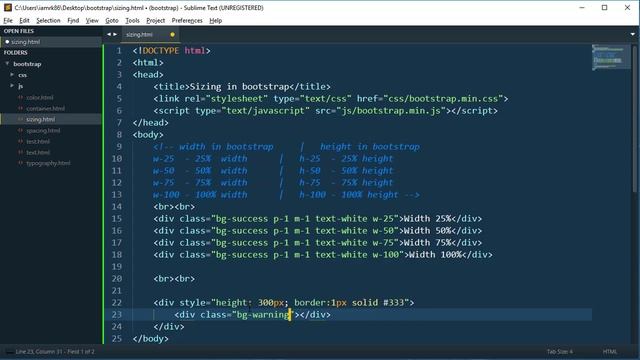The image size is (640, 360).
Task: Click the Width 100% text on line 18
Action: point(435,255)
